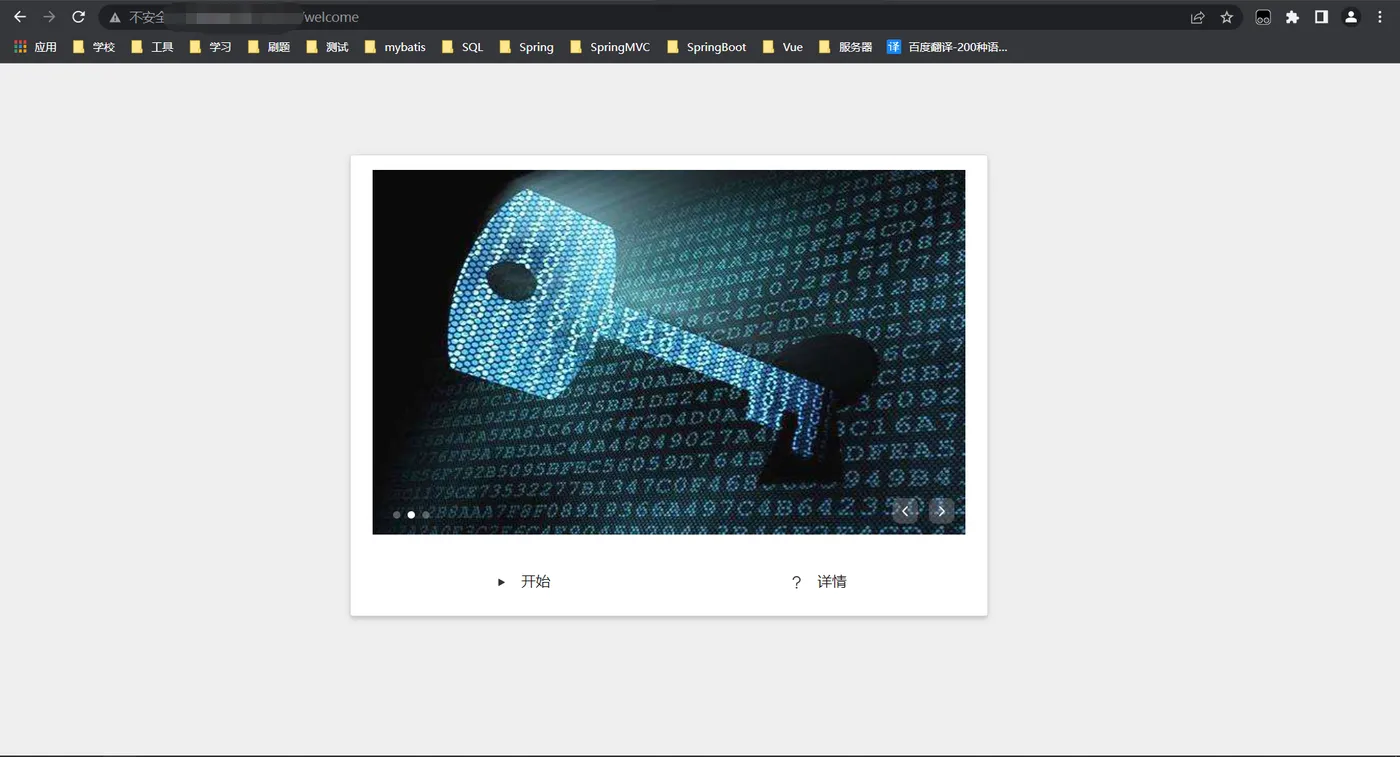Screen dimensions: 1400x757
Task: Jump to the first carousel dot
Action: pyautogui.click(x=397, y=515)
